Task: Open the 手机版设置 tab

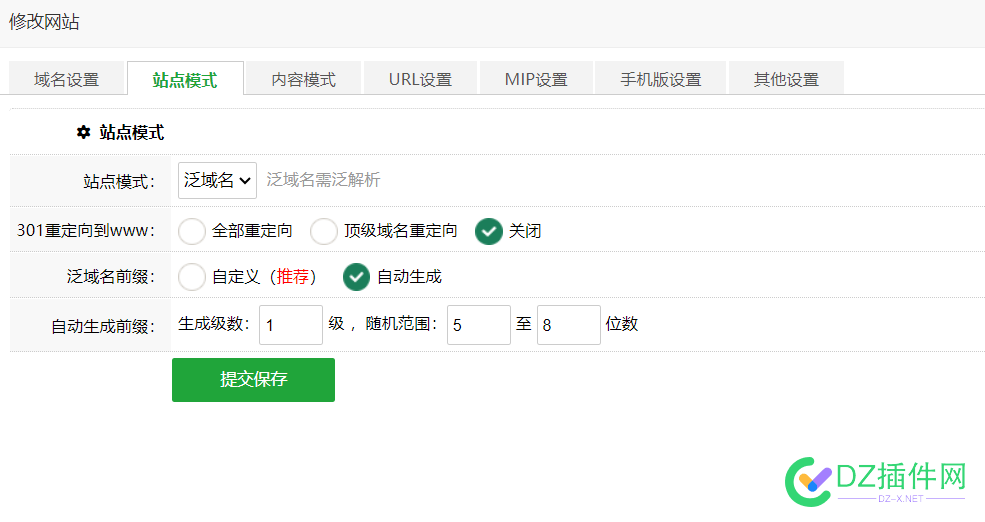Action: coord(661,79)
